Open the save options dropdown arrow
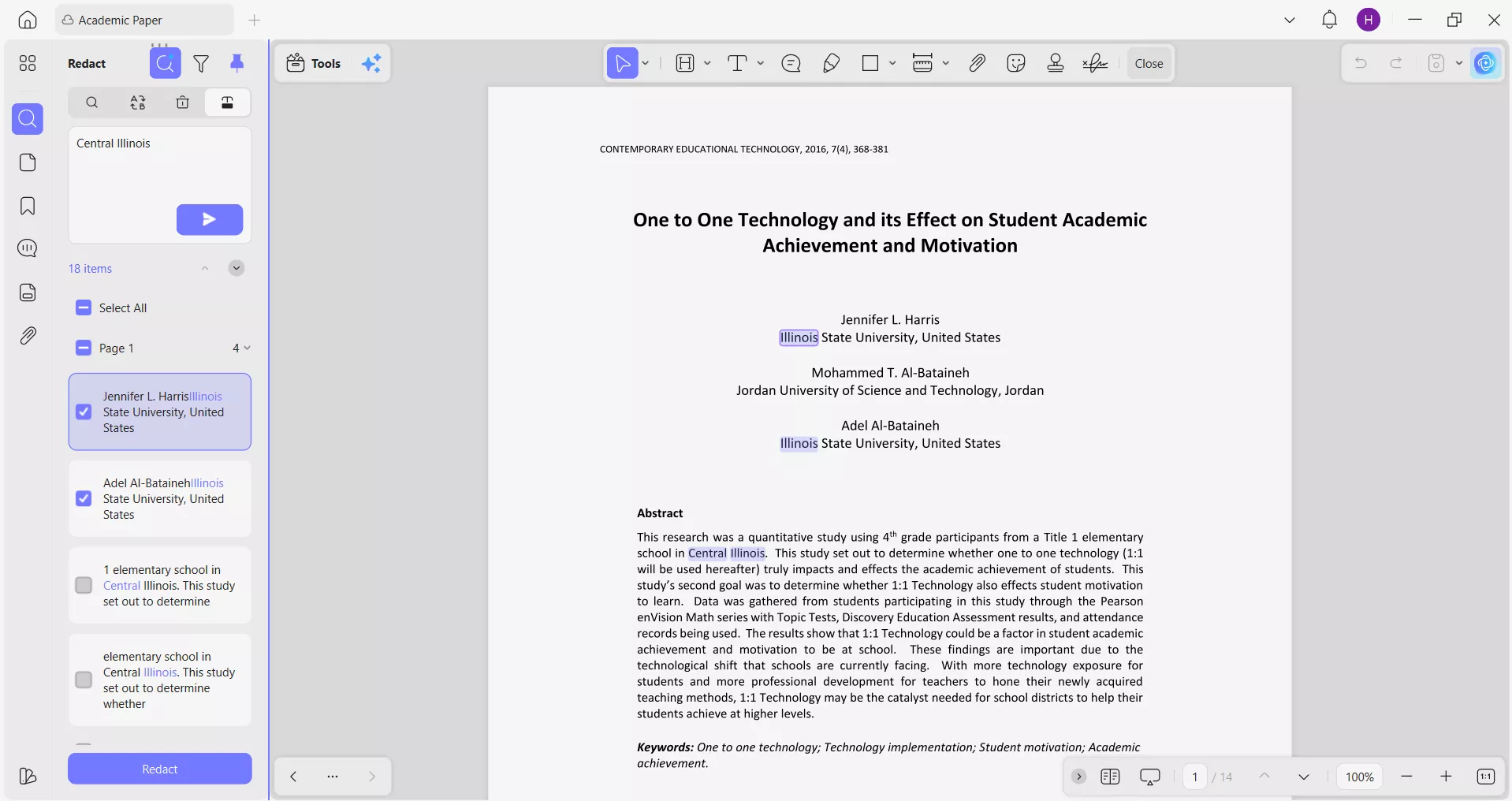This screenshot has width=1512, height=801. (1459, 63)
